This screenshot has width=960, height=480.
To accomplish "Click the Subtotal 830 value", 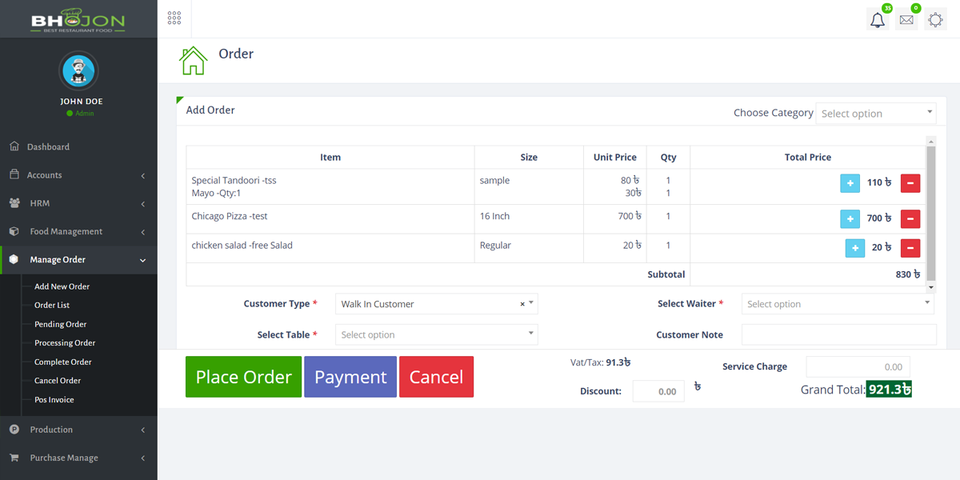I will point(907,275).
